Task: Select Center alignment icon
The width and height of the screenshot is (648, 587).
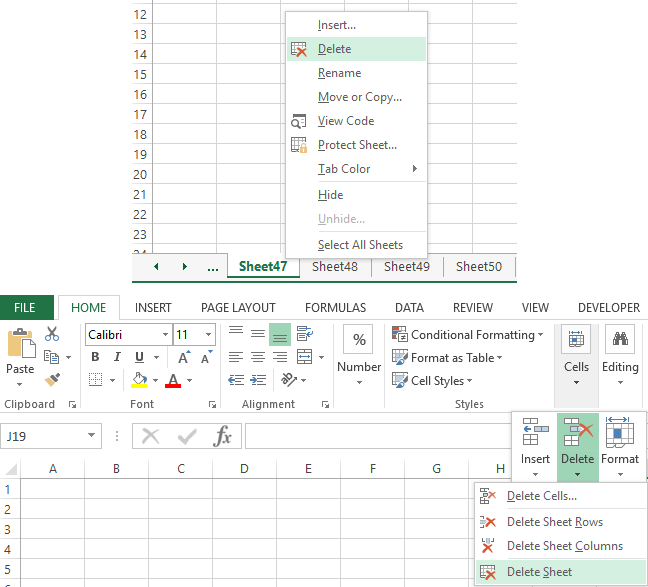Action: click(x=258, y=357)
